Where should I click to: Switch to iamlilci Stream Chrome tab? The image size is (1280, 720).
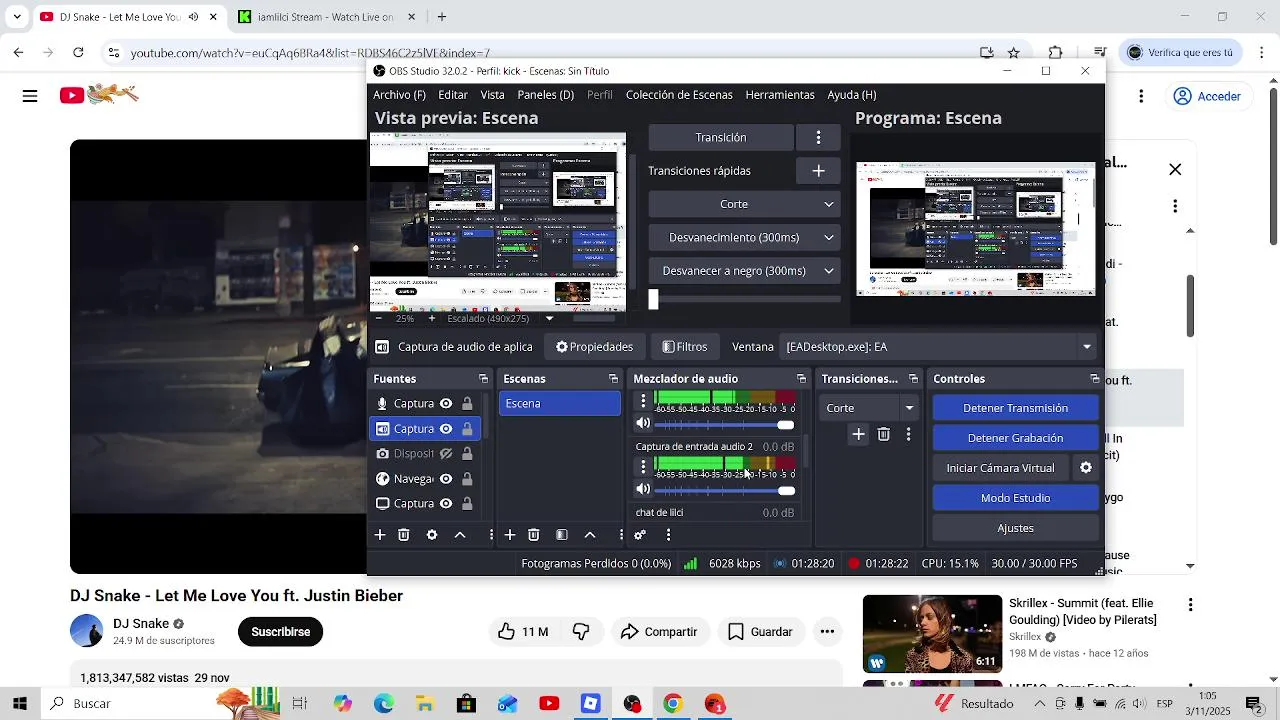pyautogui.click(x=326, y=17)
